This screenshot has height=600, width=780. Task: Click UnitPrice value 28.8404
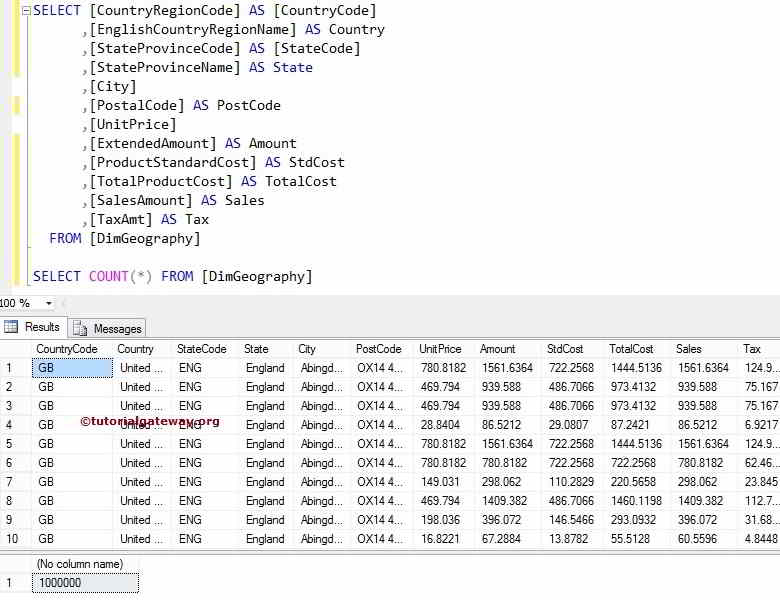pyautogui.click(x=440, y=425)
